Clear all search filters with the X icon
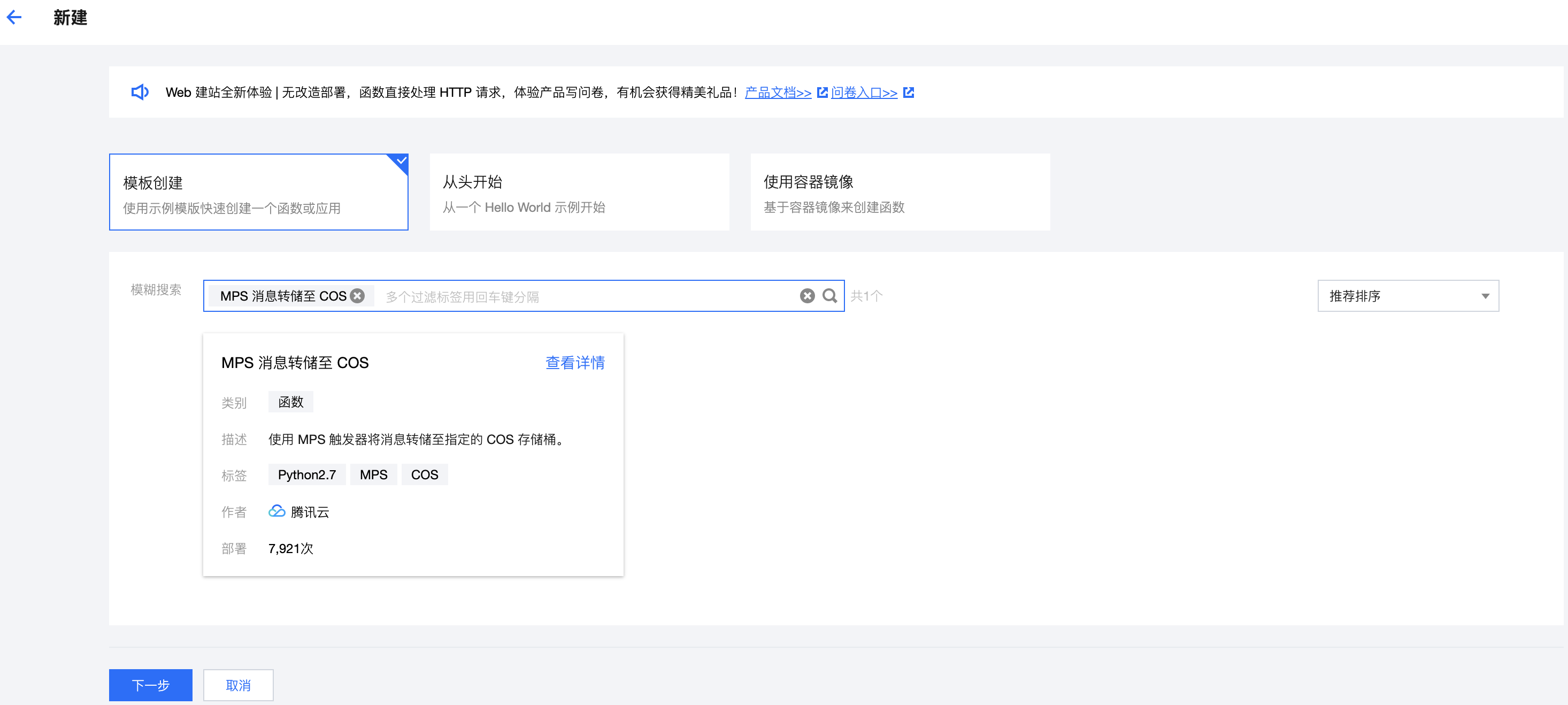1568x705 pixels. [x=807, y=296]
